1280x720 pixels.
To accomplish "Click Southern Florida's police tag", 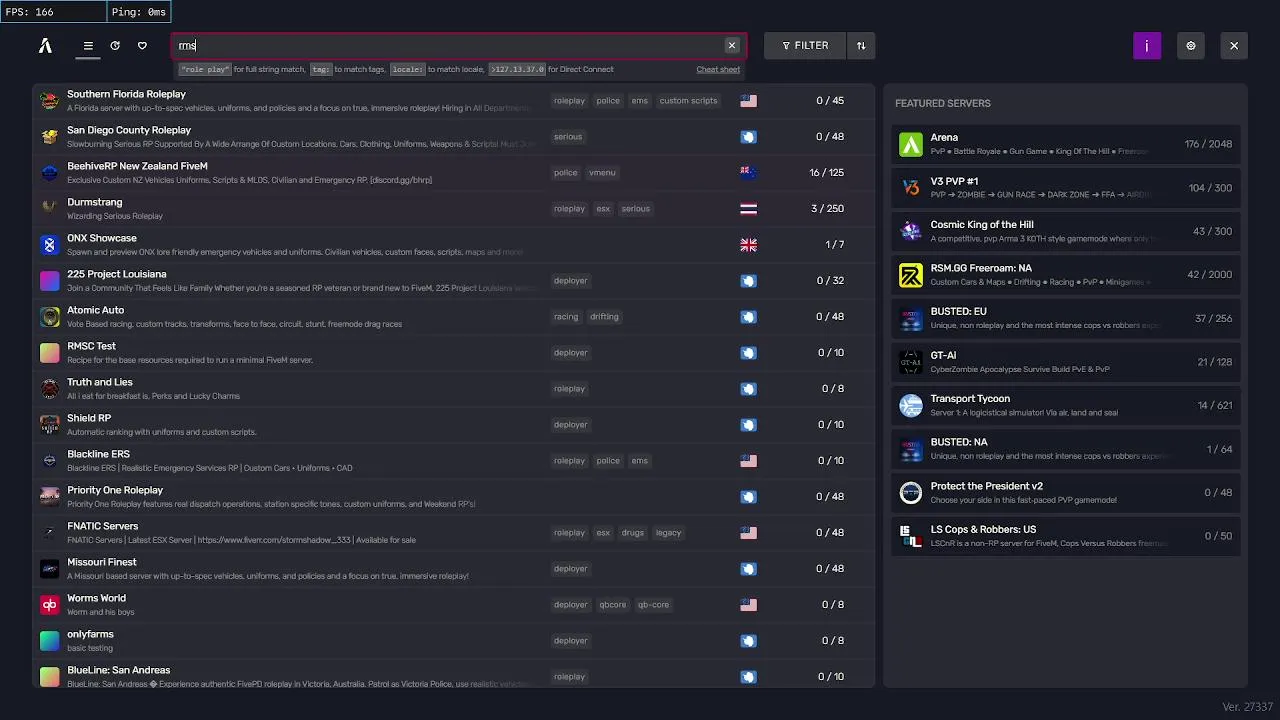I will click(x=608, y=101).
